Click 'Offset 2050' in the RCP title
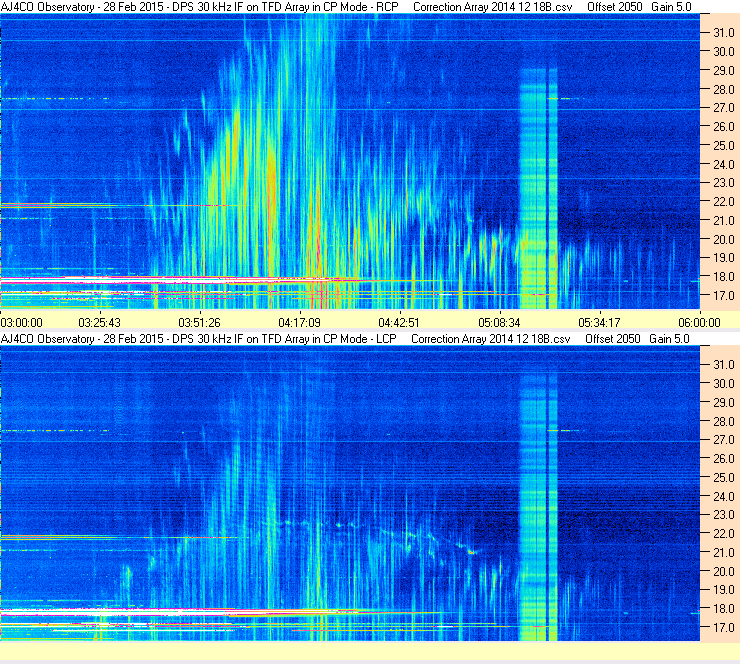740x664 pixels. (x=615, y=7)
